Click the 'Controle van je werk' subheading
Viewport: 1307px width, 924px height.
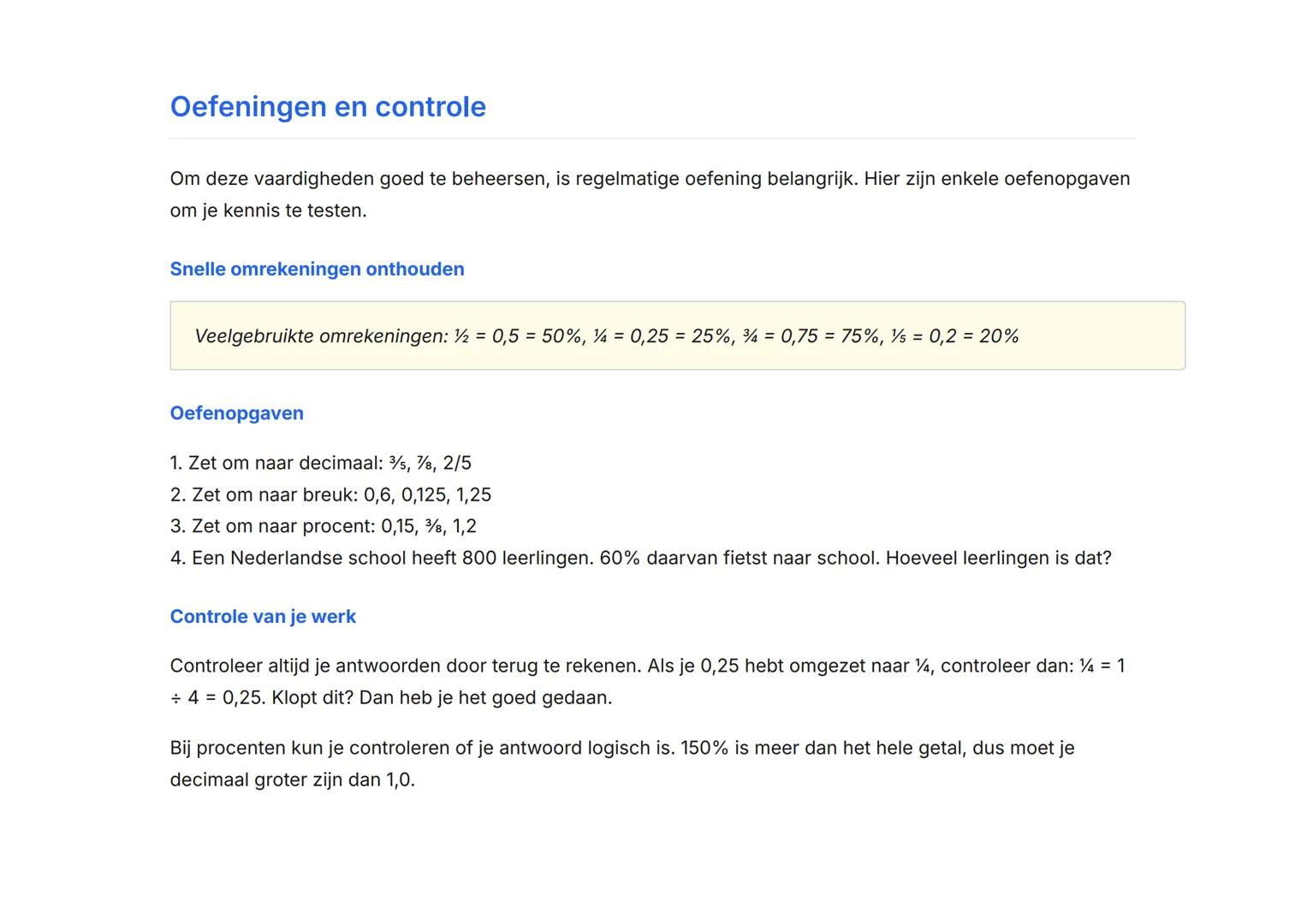click(263, 617)
